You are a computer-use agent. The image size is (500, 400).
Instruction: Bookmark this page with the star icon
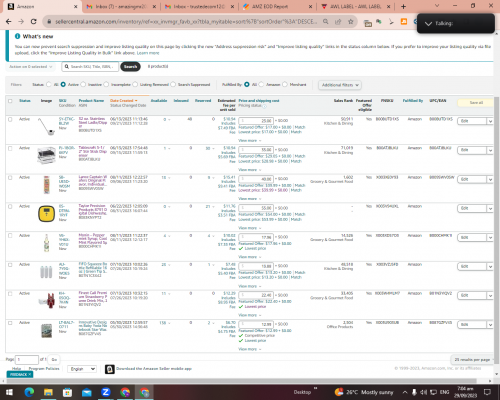[350, 22]
